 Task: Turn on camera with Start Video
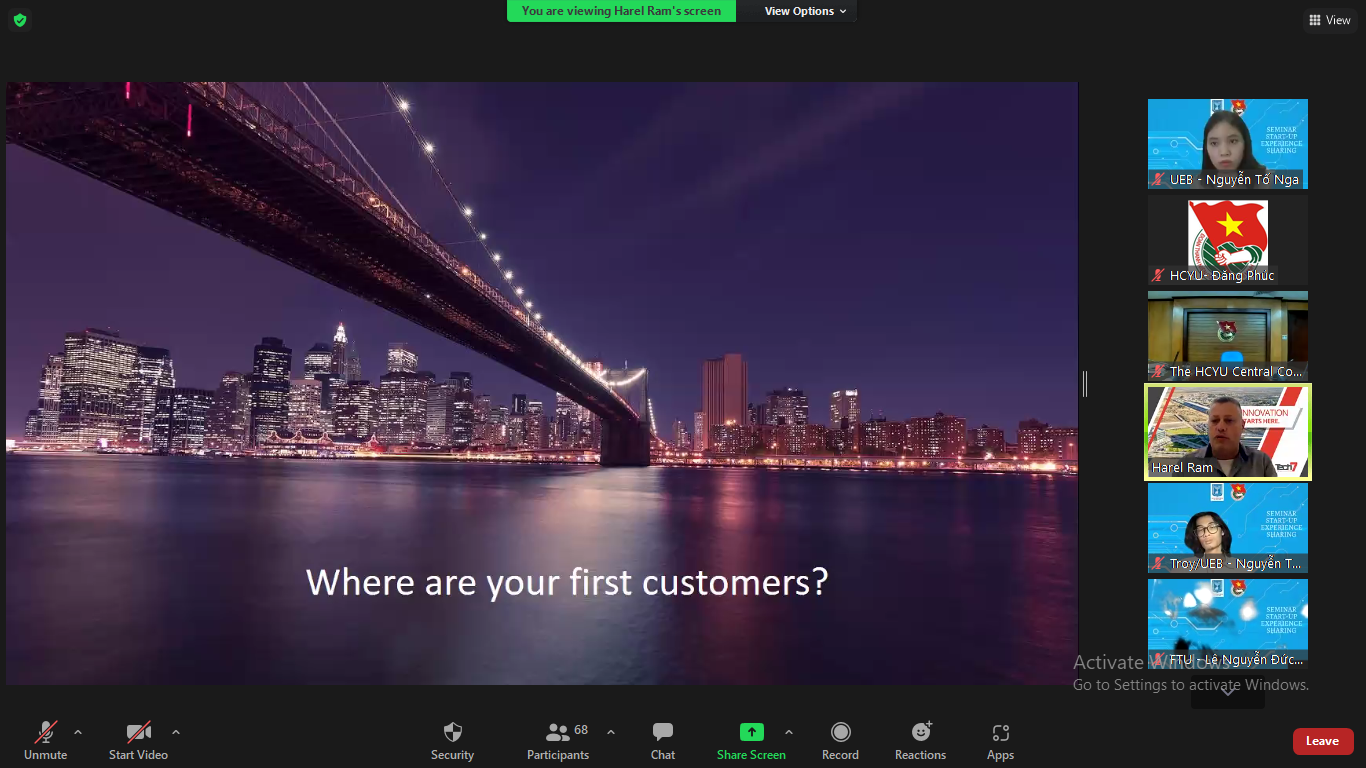pos(138,732)
